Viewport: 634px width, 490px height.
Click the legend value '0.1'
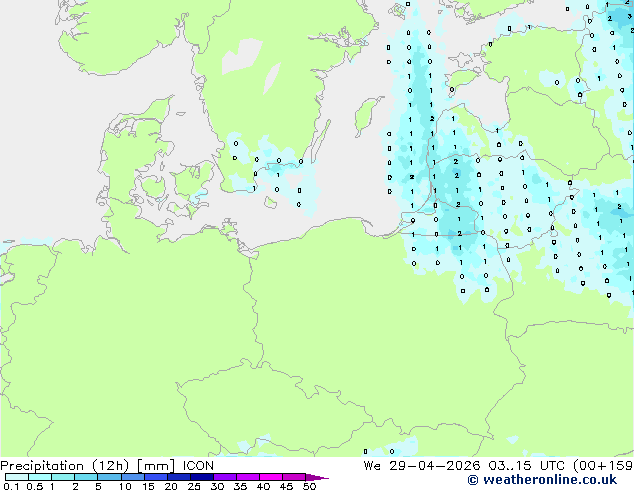pos(11,486)
